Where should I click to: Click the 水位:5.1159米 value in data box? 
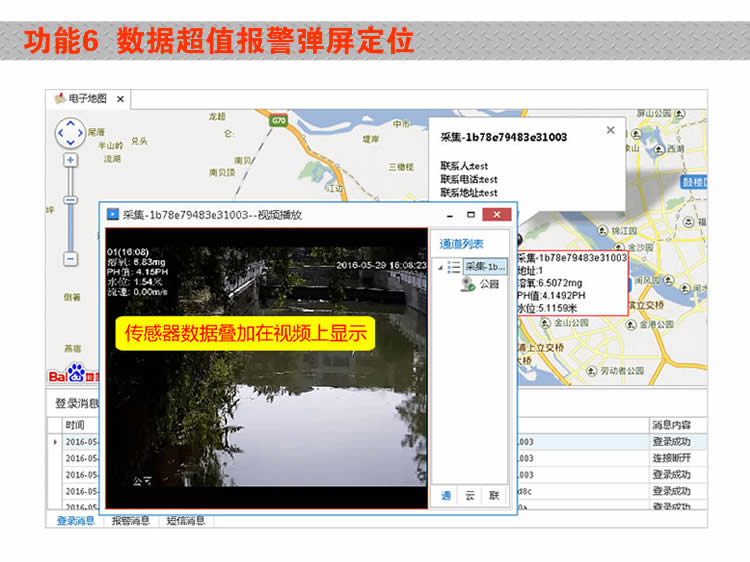548,308
